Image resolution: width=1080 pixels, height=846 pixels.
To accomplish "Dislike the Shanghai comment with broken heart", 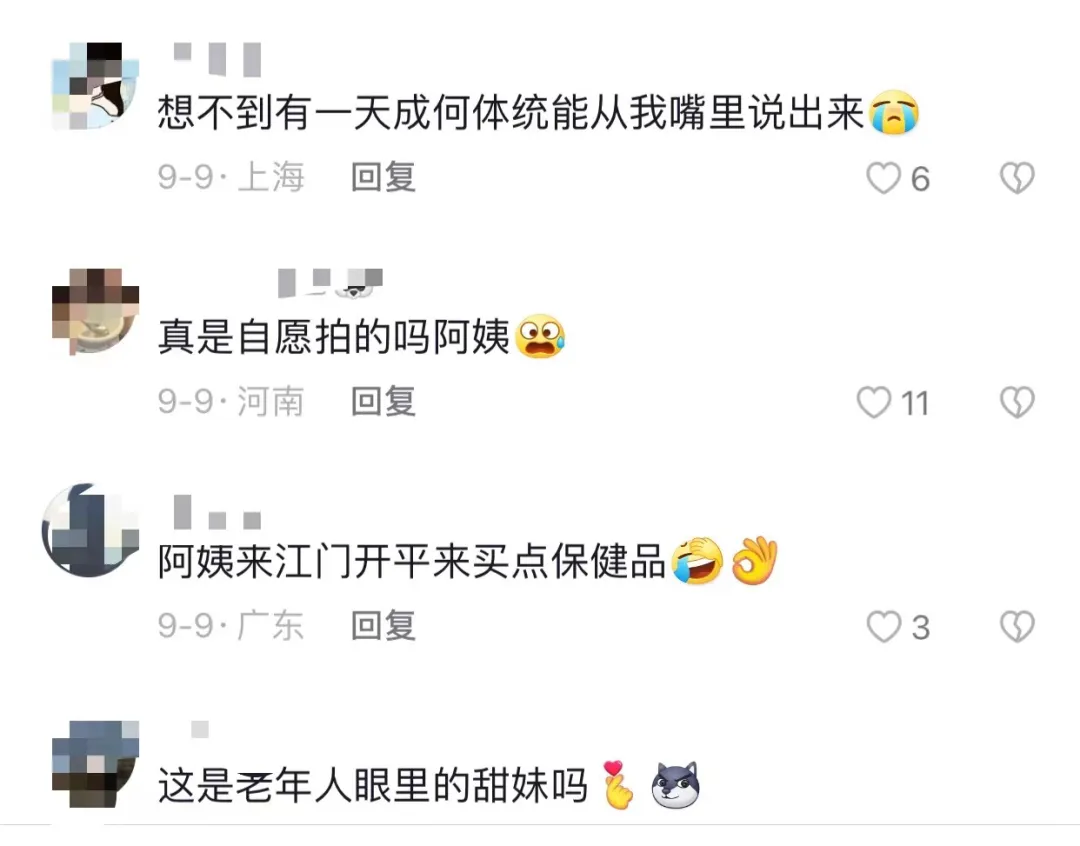I will (x=1017, y=178).
